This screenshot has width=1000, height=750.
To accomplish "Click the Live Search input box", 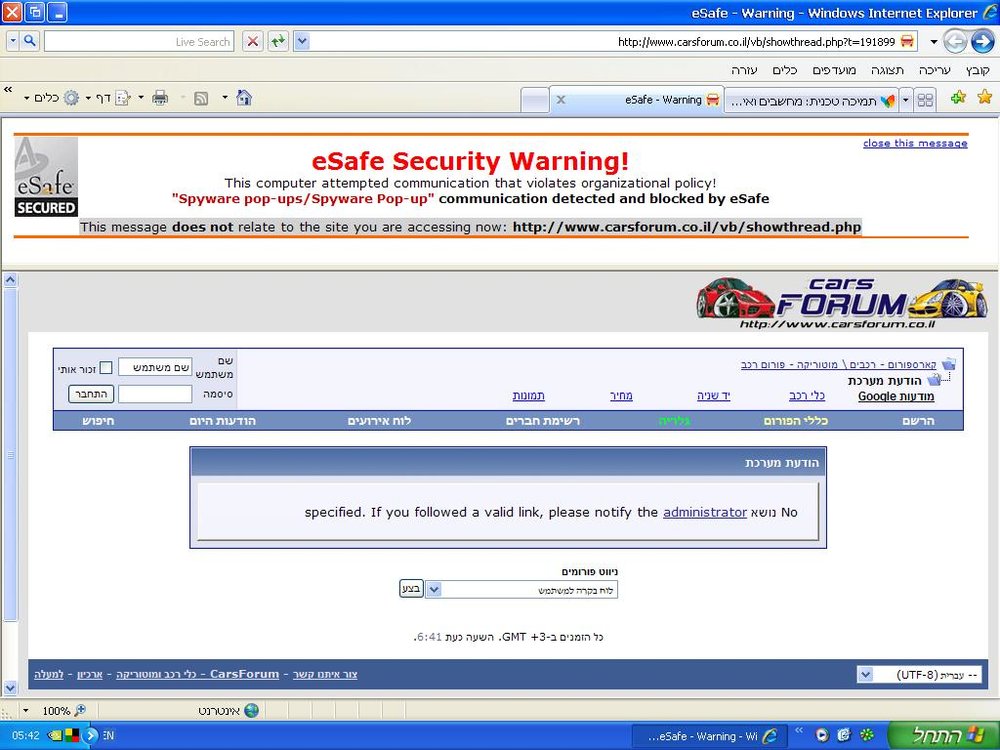I will click(x=139, y=41).
